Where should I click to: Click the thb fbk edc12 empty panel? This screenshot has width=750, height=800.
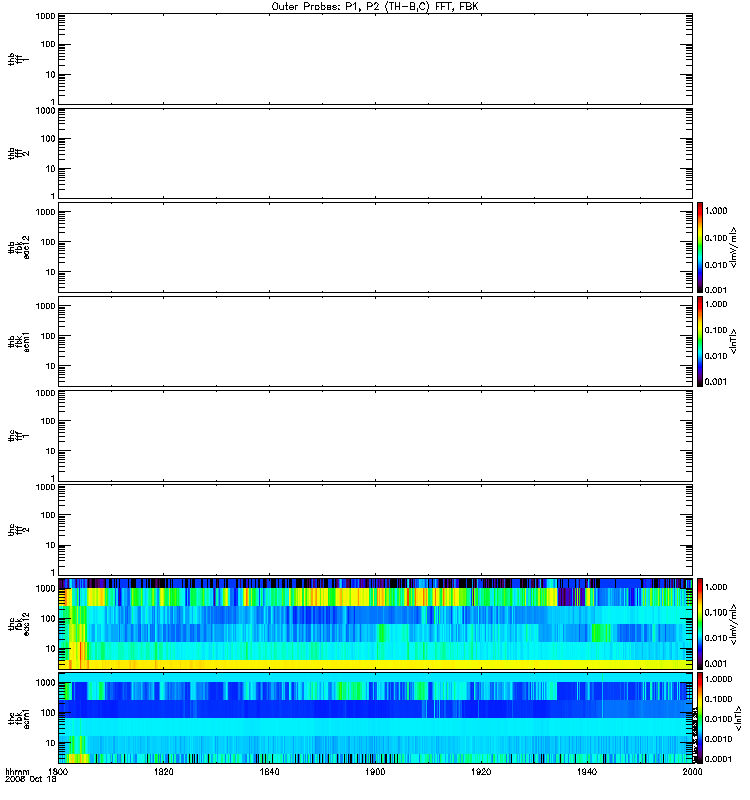click(376, 247)
